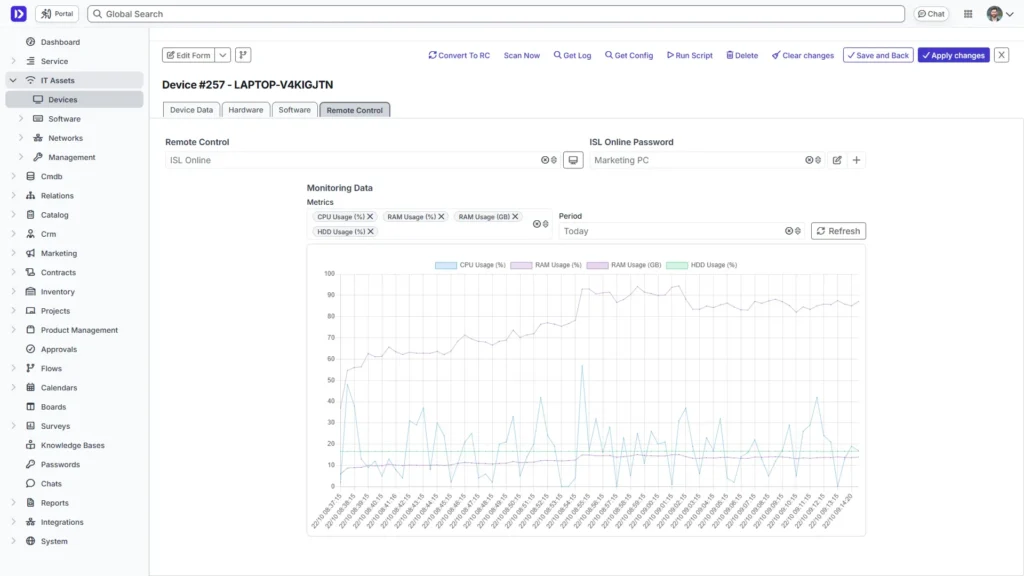Click Save and Back
Image resolution: width=1024 pixels, height=576 pixels.
[x=877, y=55]
